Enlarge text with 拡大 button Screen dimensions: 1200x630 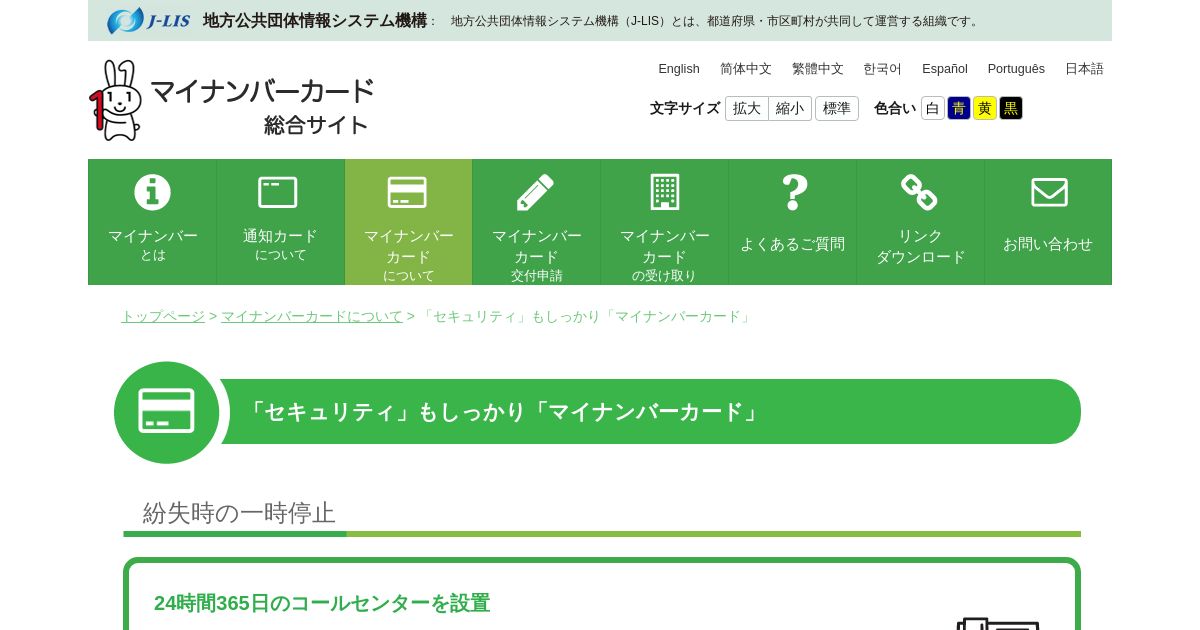[747, 108]
